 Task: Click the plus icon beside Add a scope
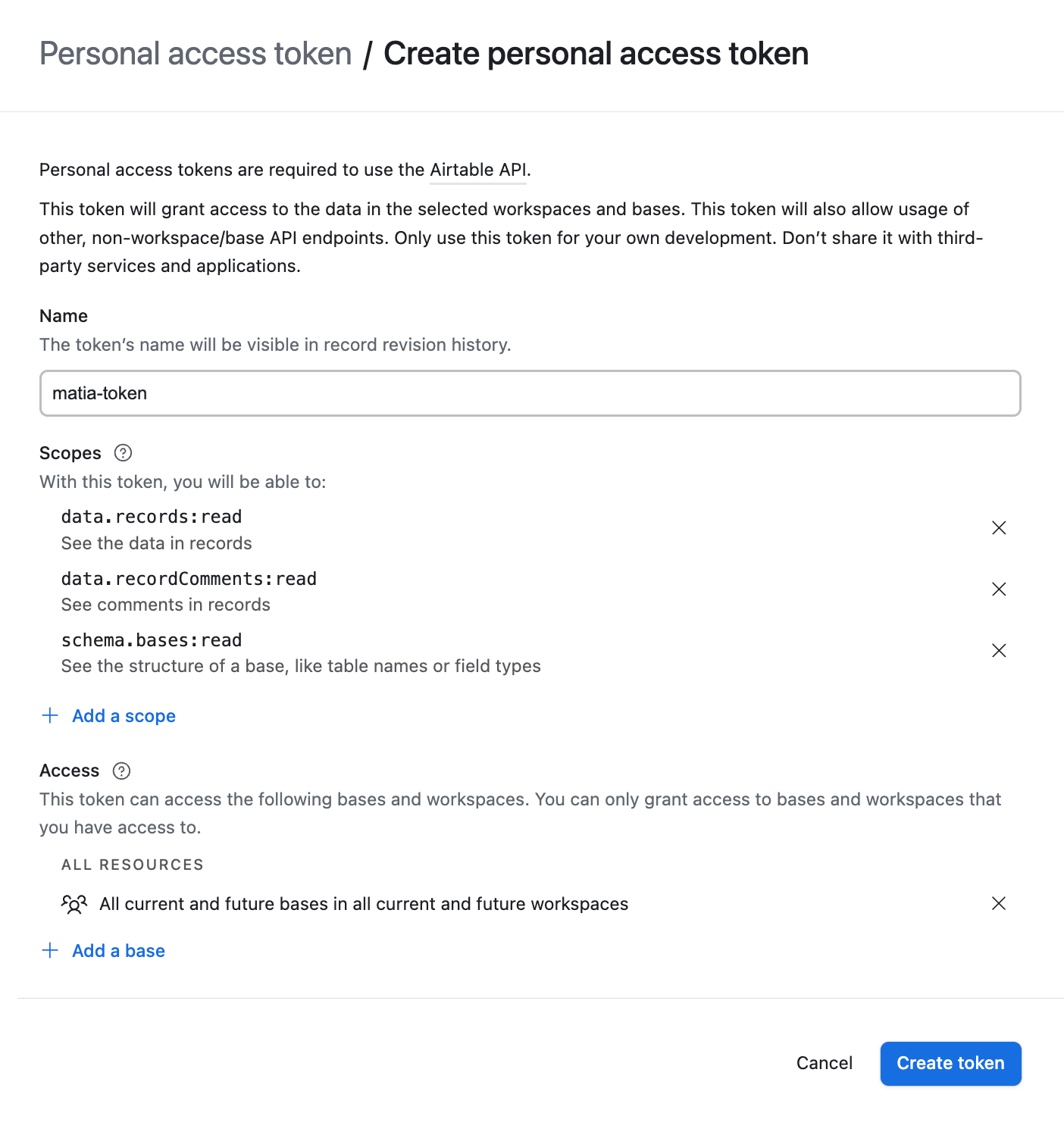(50, 715)
